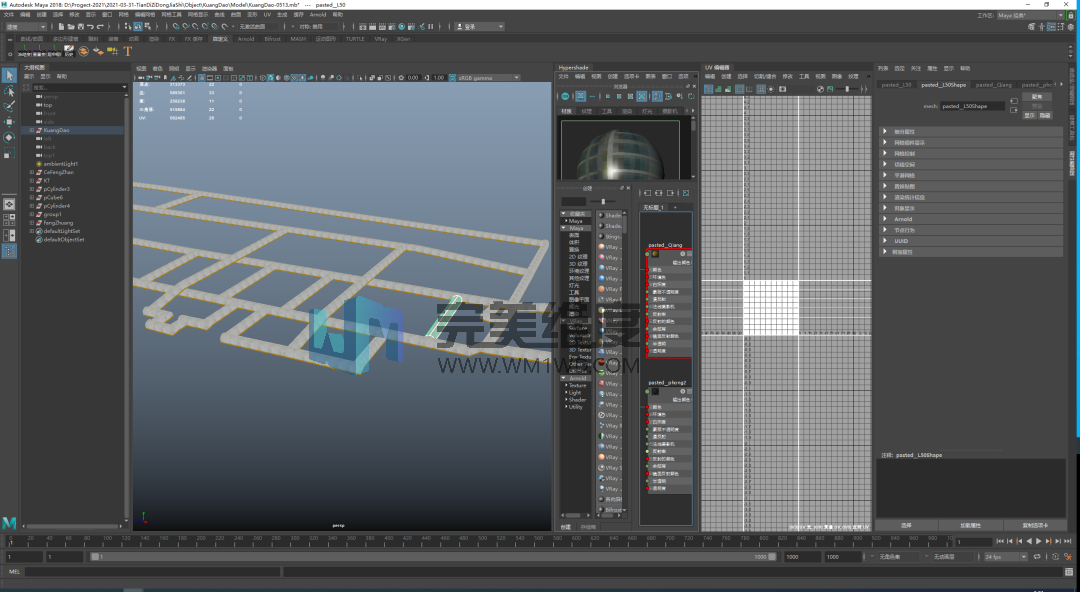
Task: Click the Save Scene icon
Action: click(81, 27)
